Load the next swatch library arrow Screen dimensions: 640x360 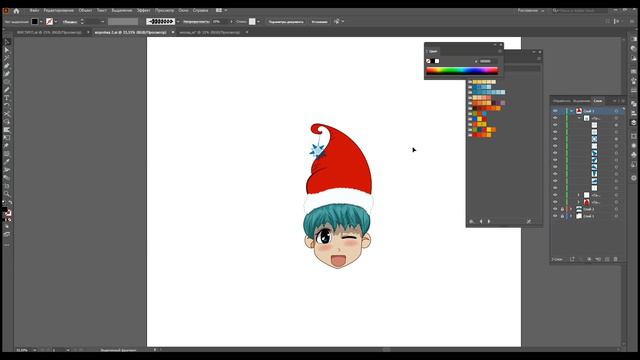[489, 221]
